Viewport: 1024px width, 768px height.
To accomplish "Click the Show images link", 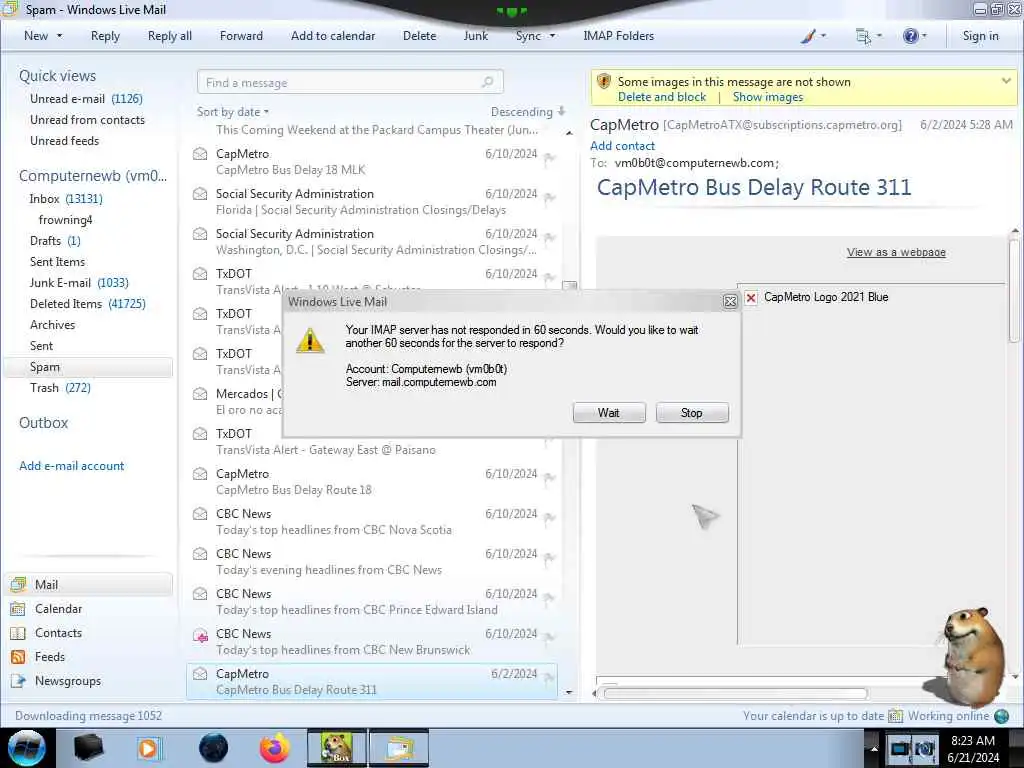I will [768, 97].
